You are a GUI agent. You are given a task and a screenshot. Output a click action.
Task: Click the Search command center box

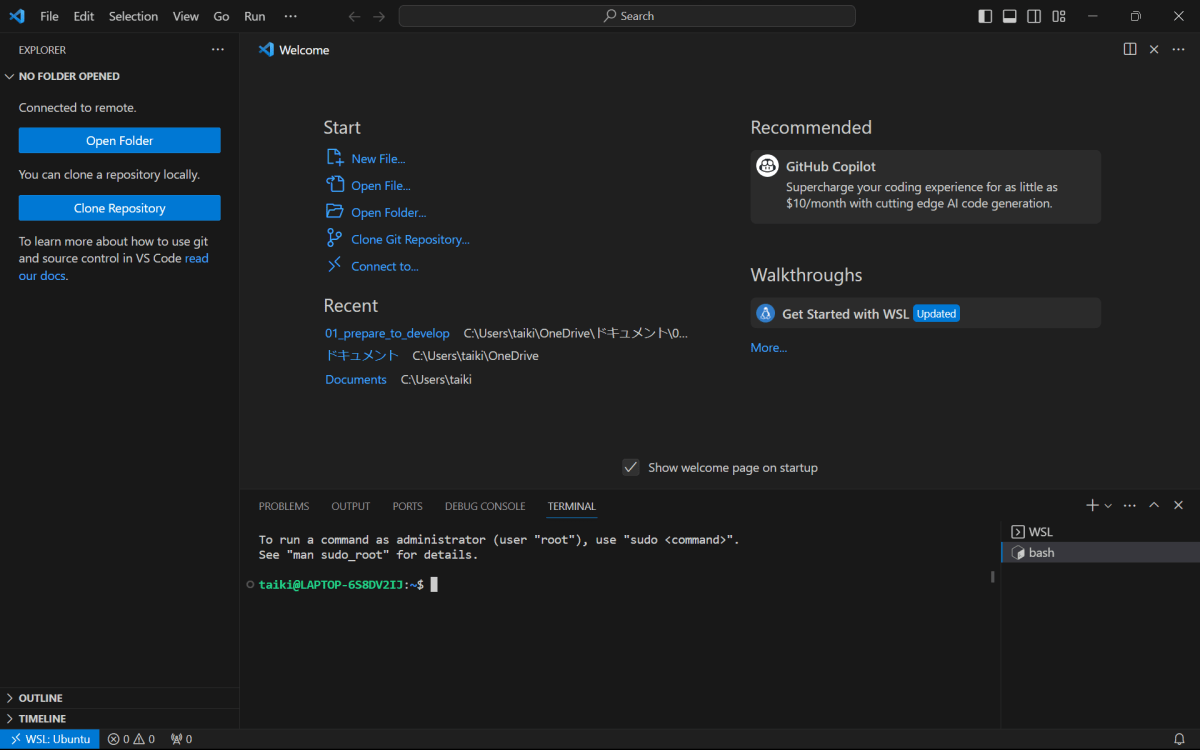627,16
